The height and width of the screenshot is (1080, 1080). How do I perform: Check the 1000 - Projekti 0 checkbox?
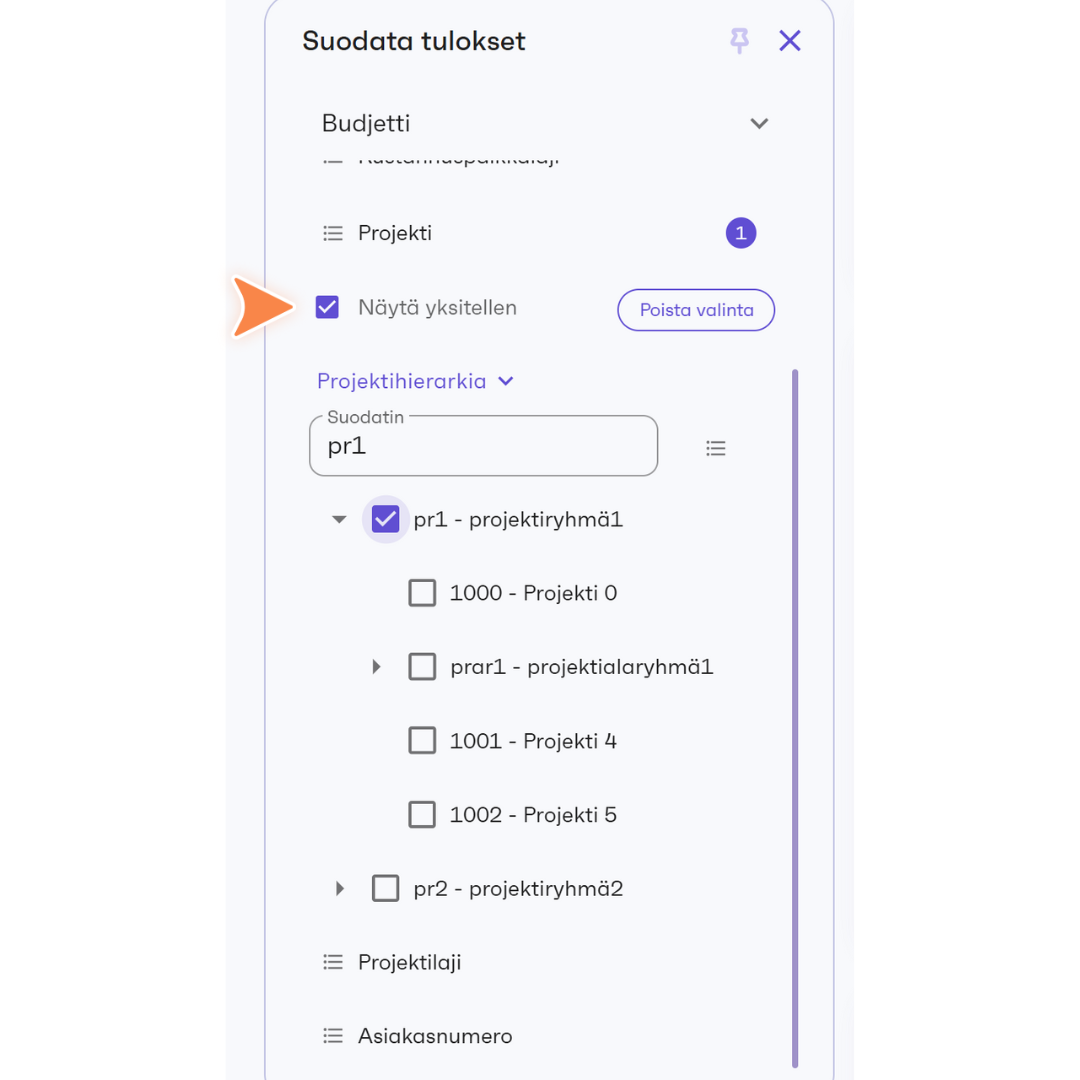(x=422, y=593)
